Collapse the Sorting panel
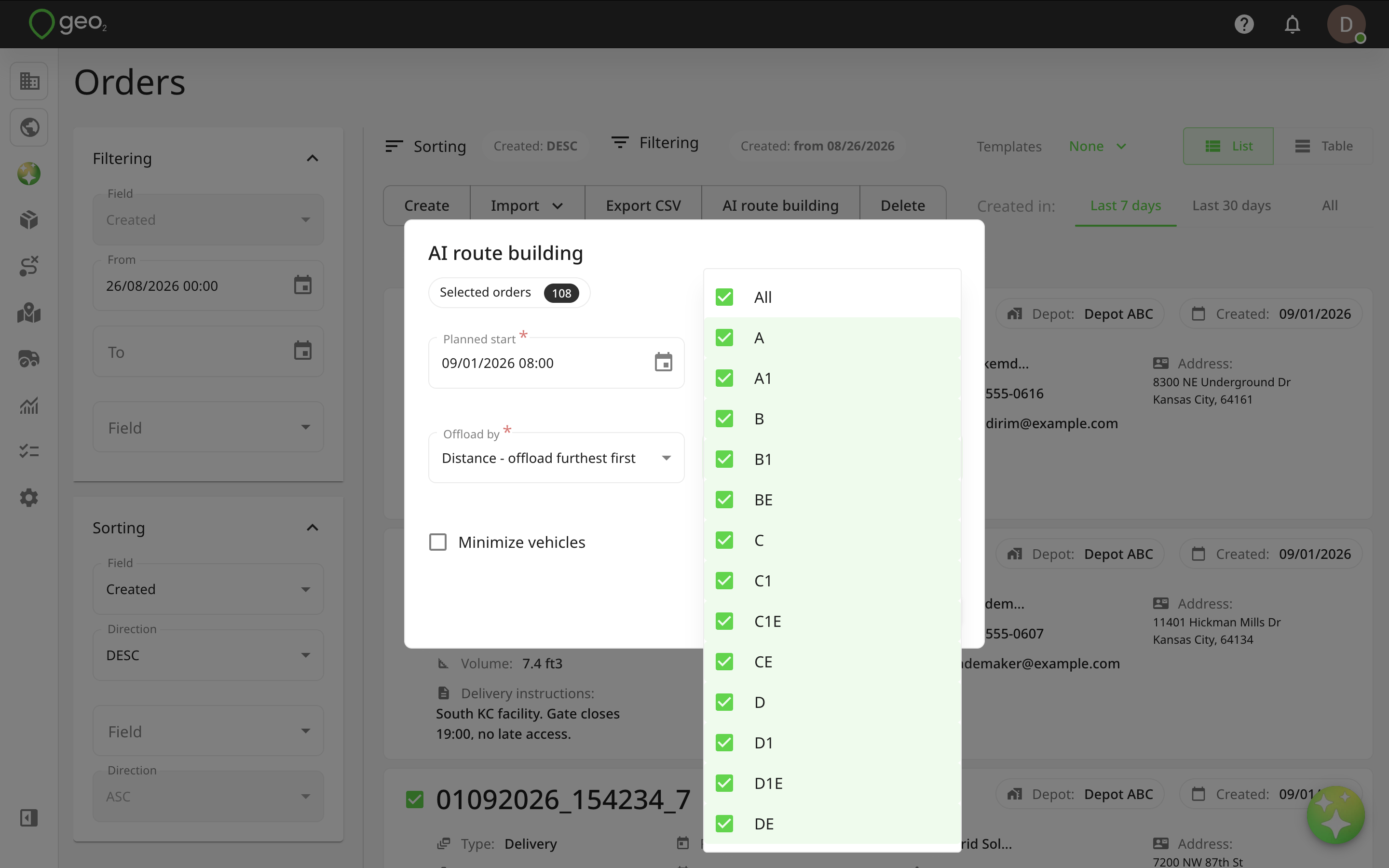 tap(312, 528)
